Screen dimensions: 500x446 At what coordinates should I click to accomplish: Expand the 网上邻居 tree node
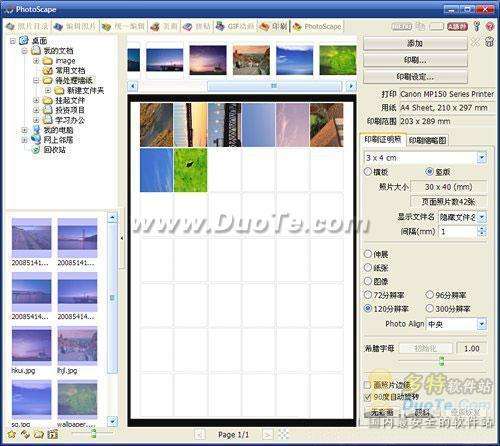25,140
